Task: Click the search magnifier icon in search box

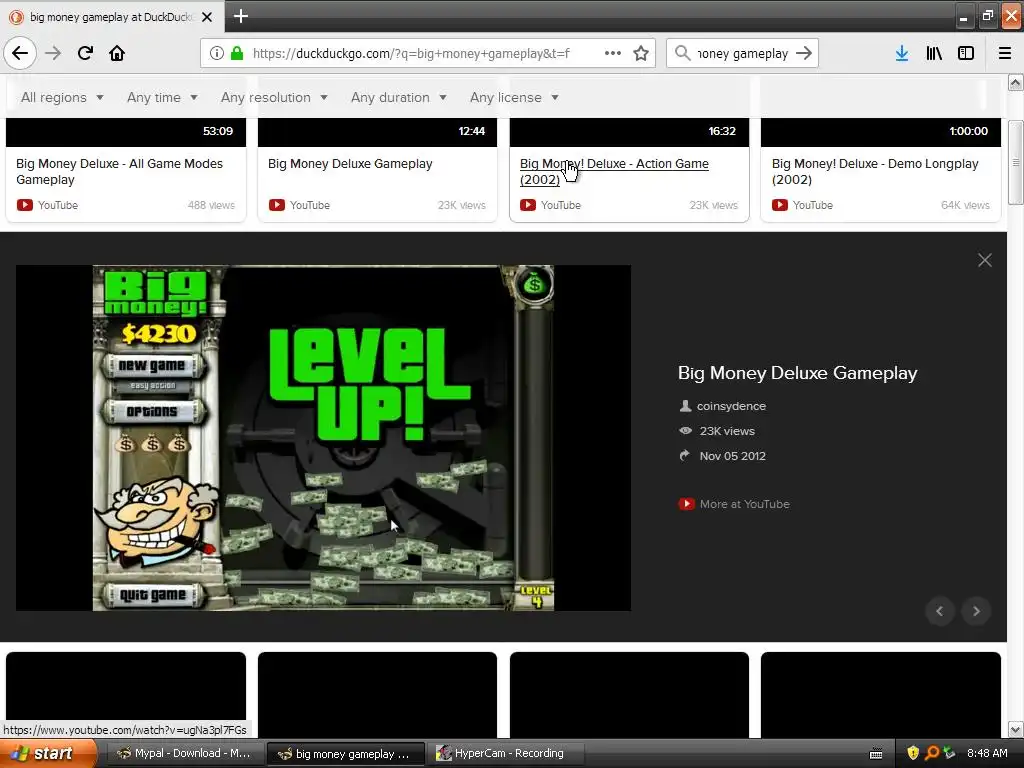Action: tap(682, 53)
